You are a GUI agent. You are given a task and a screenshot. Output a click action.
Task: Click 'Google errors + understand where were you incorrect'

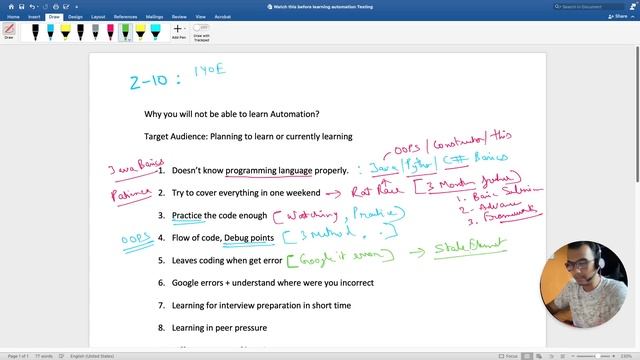pos(273,283)
